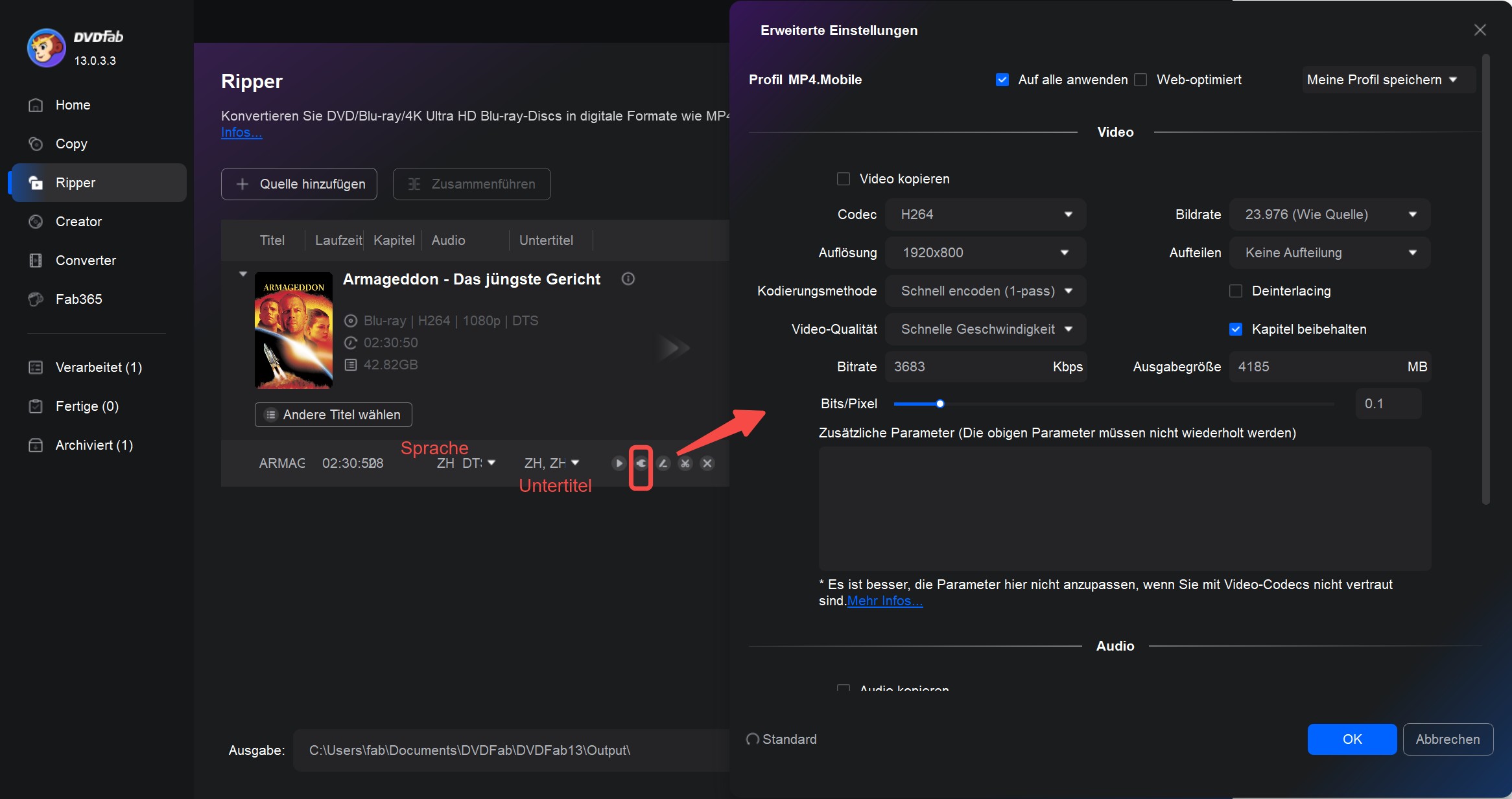Click the Bits/Pixel slider handle
The image size is (1512, 799).
(940, 404)
